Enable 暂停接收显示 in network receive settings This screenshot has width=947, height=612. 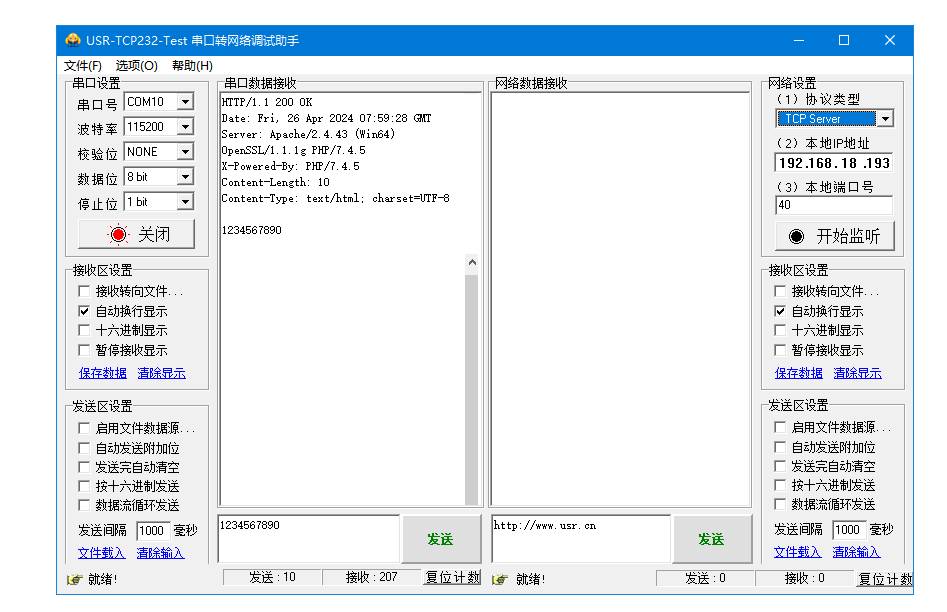point(780,351)
